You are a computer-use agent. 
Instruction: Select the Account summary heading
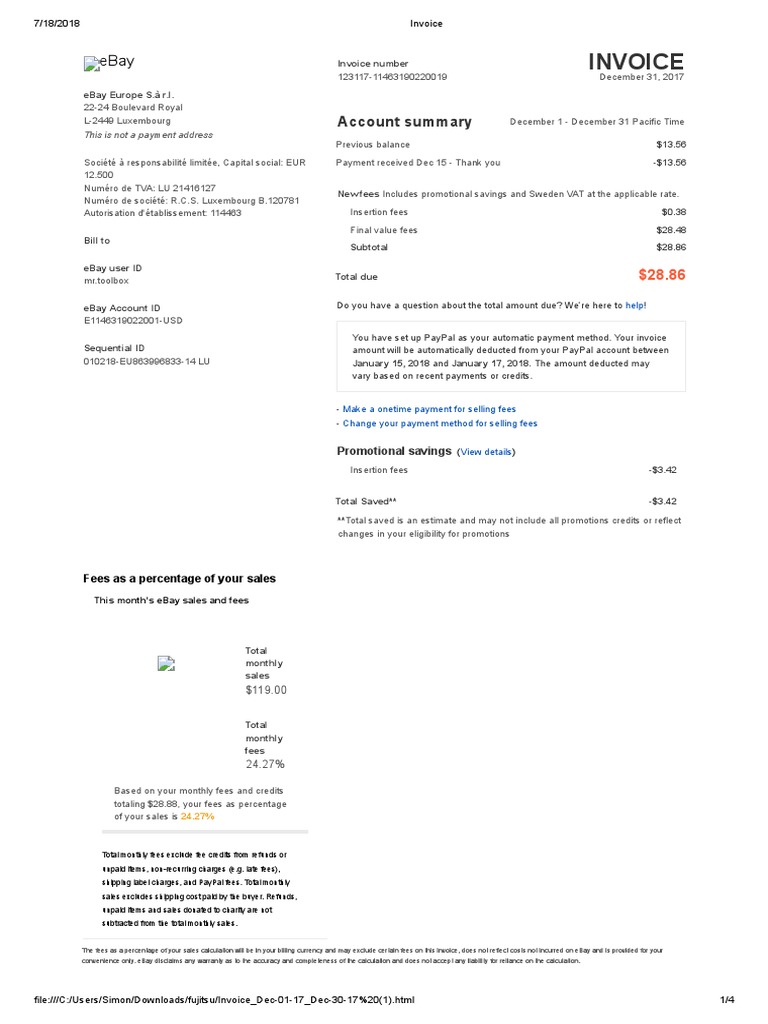(404, 122)
